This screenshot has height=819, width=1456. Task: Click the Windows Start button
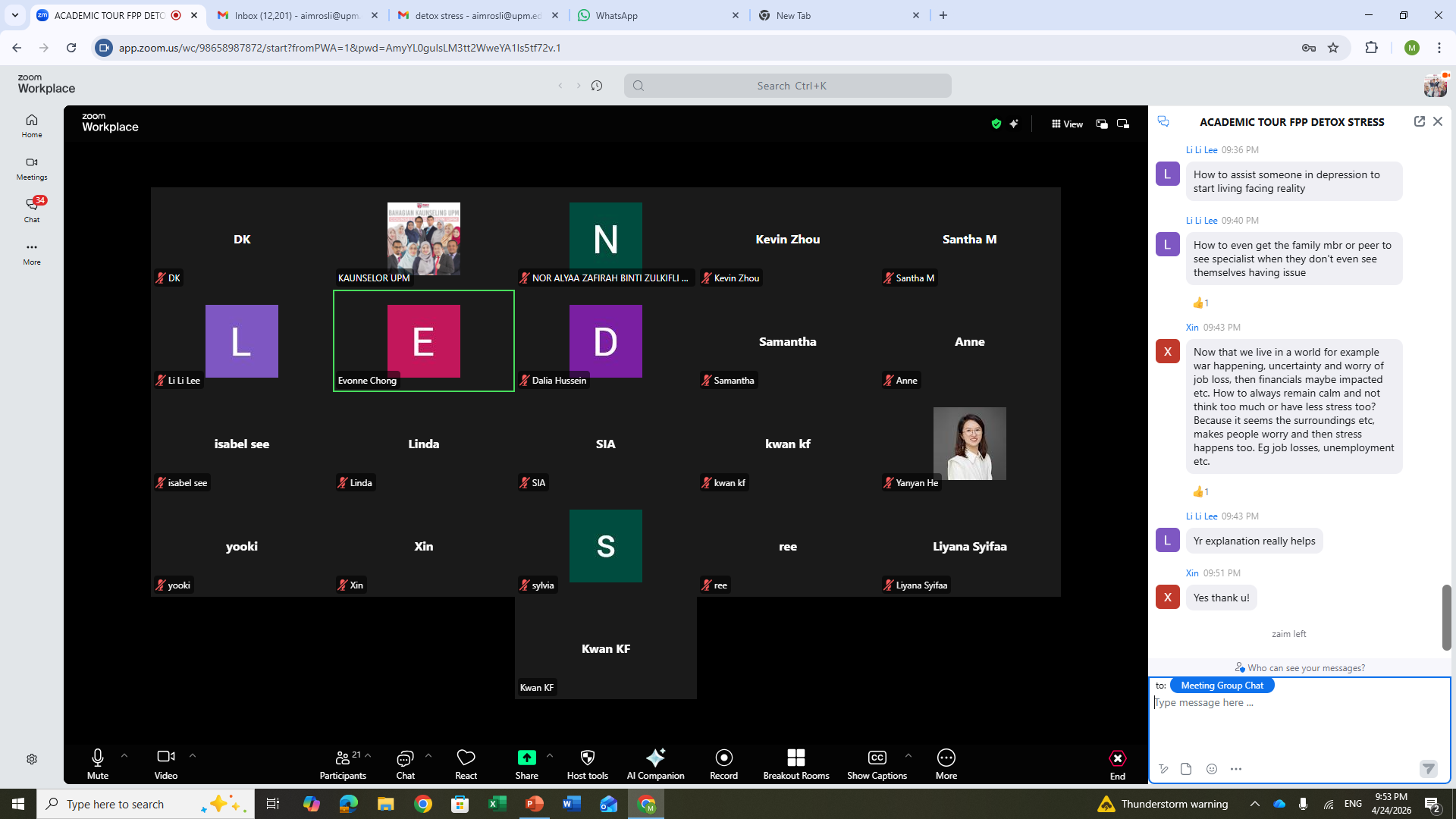18,804
